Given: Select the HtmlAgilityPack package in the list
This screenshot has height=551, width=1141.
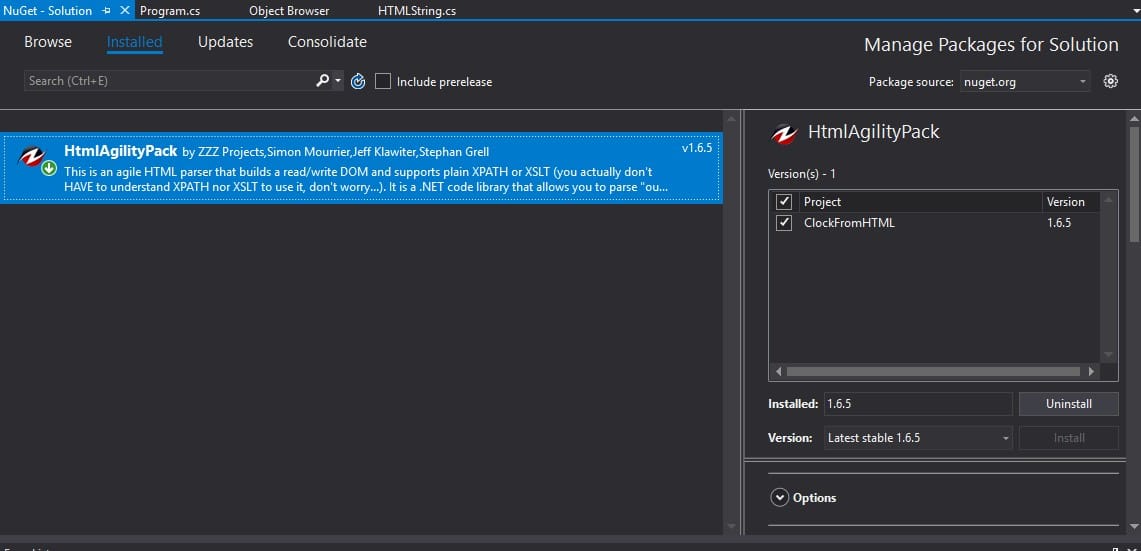Looking at the screenshot, I should (x=361, y=167).
